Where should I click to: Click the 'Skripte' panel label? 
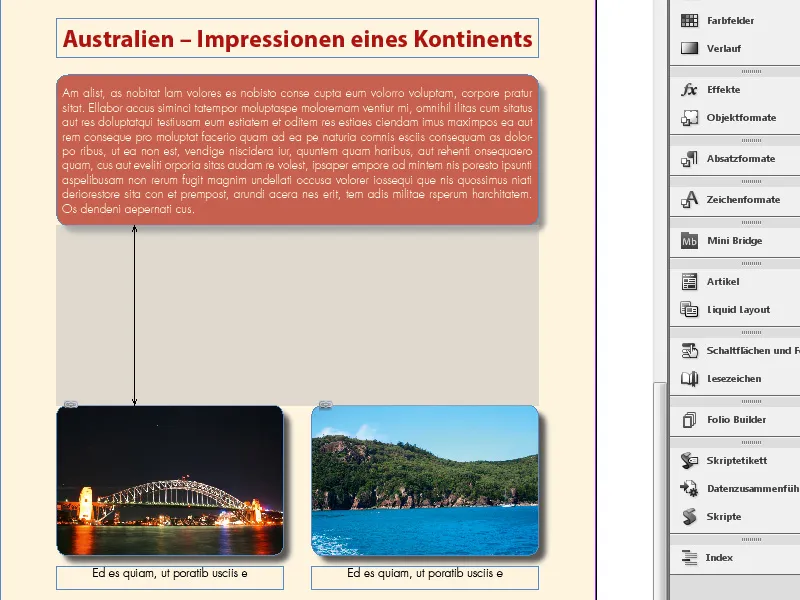(x=723, y=516)
